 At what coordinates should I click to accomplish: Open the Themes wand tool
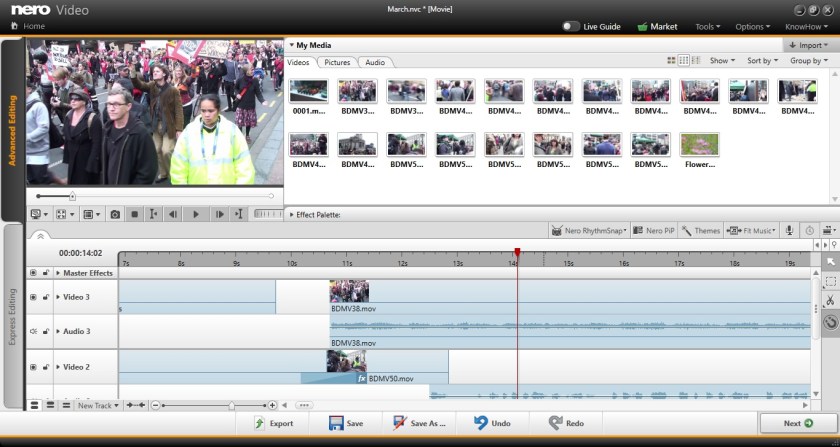click(701, 231)
